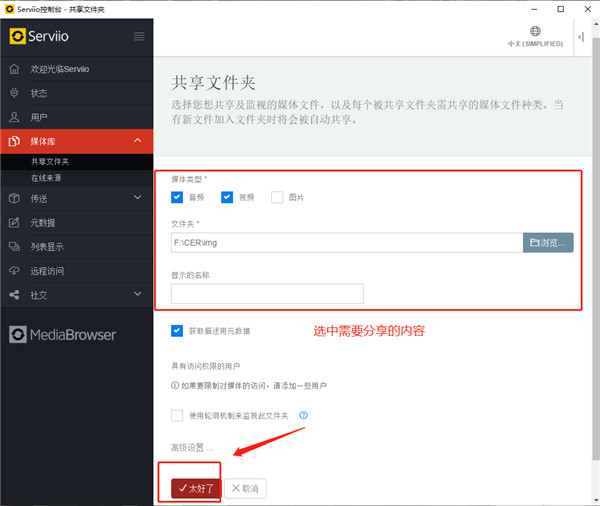Click the 远程访问 cloud icon
600x506 pixels.
[x=14, y=271]
